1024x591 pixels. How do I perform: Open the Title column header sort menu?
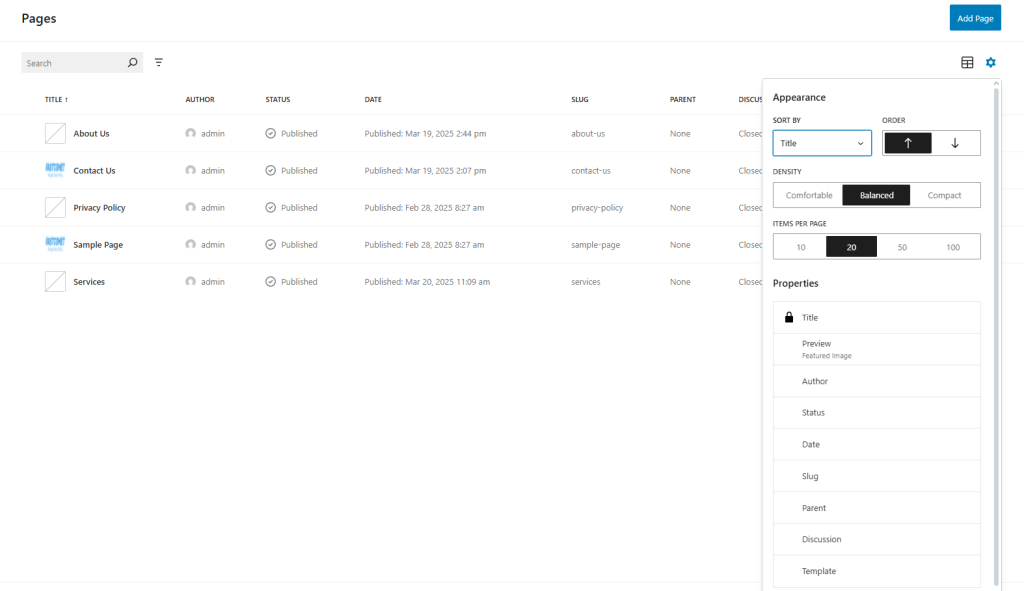[50, 99]
